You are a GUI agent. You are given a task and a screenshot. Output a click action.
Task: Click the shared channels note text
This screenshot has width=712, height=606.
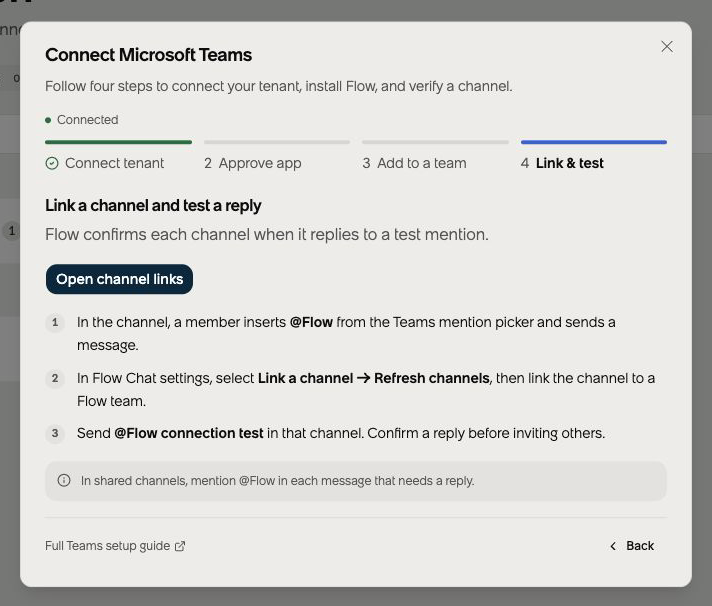[277, 481]
